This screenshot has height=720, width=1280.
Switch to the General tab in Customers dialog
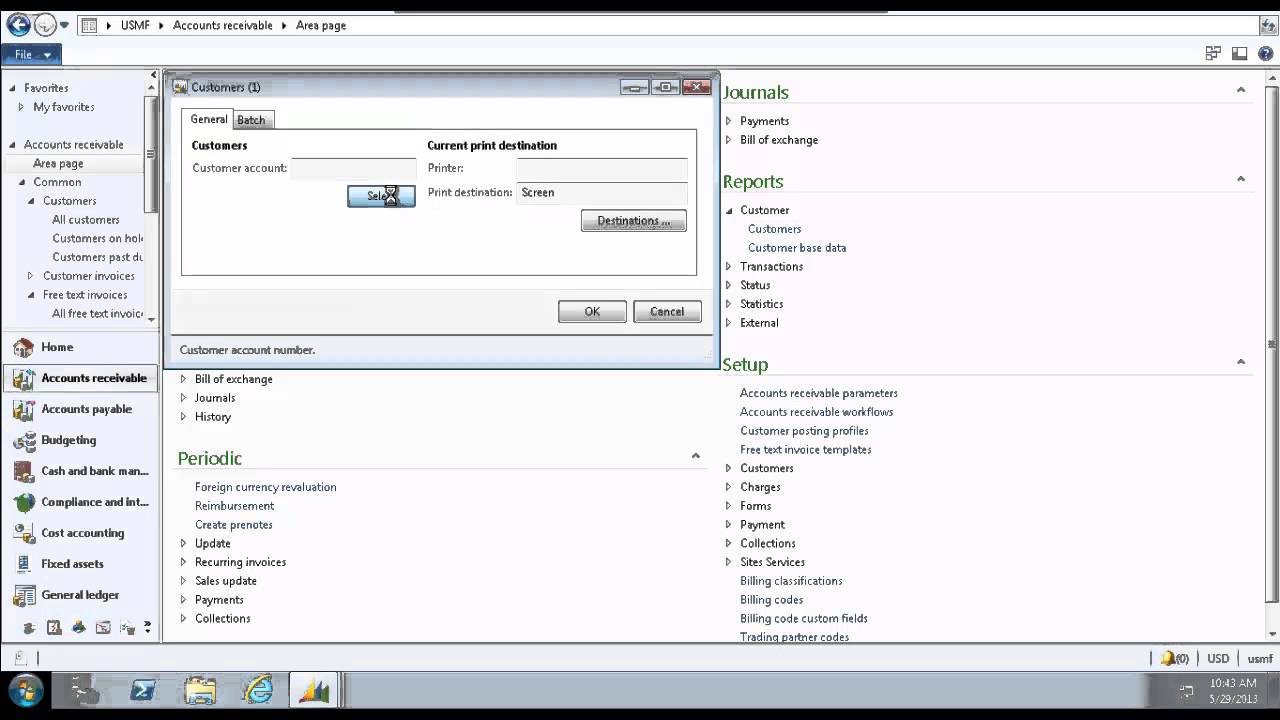(x=209, y=119)
